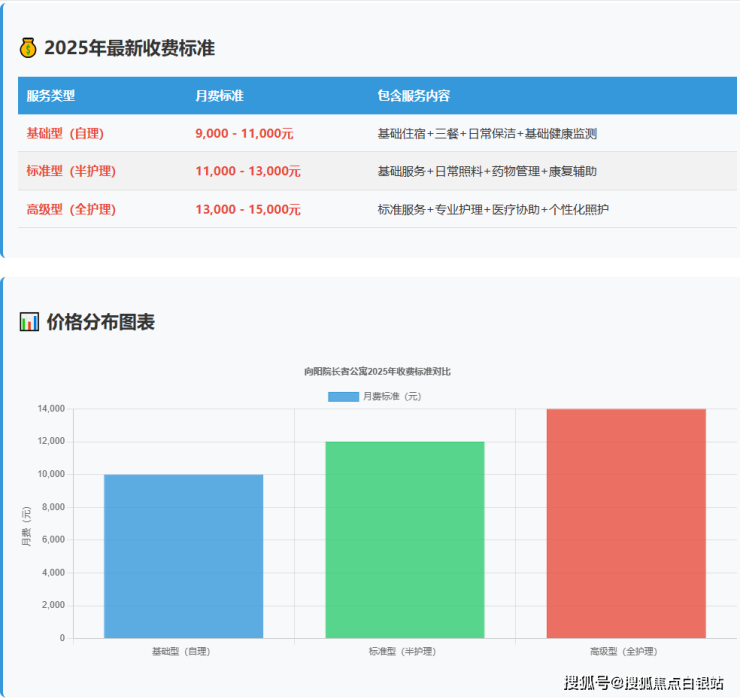Click the 2025年最新收费标准 section heading
The image size is (740, 699).
point(130,48)
